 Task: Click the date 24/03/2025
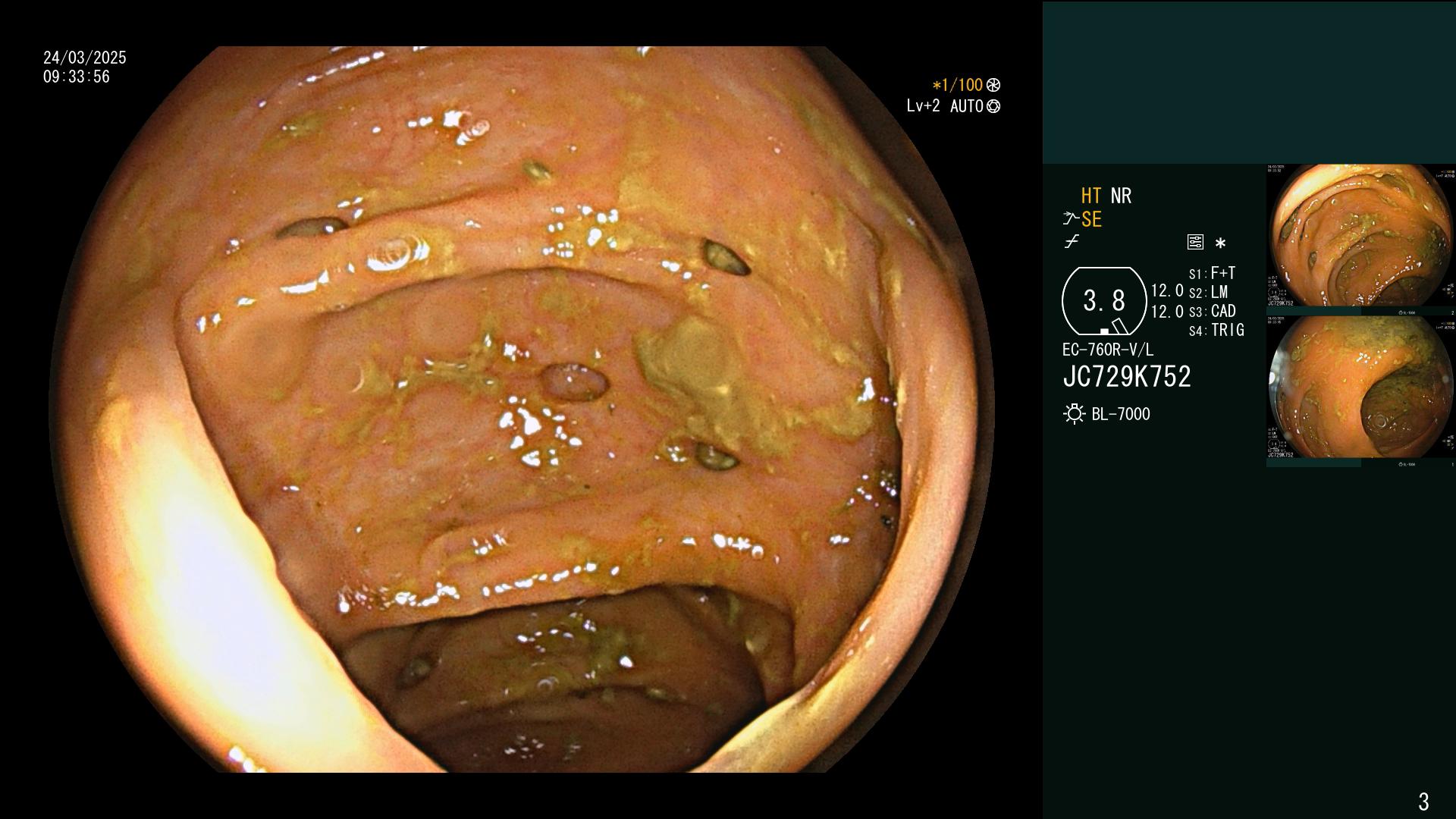coord(85,58)
